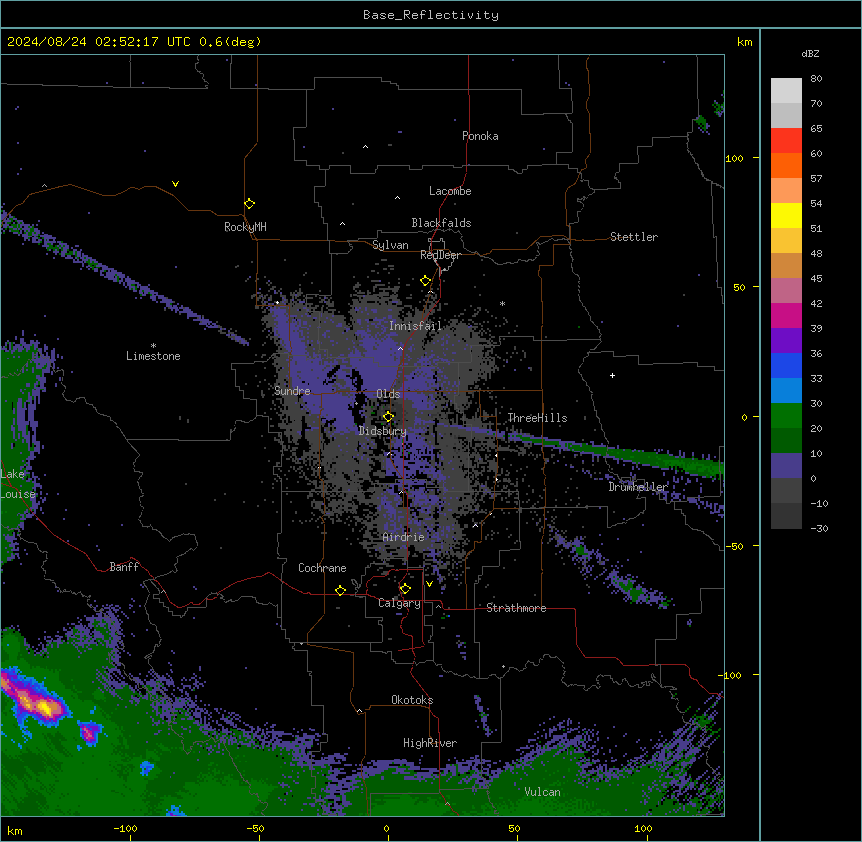This screenshot has height=842, width=862.
Task: Select the Calgary label
Action: tap(400, 603)
